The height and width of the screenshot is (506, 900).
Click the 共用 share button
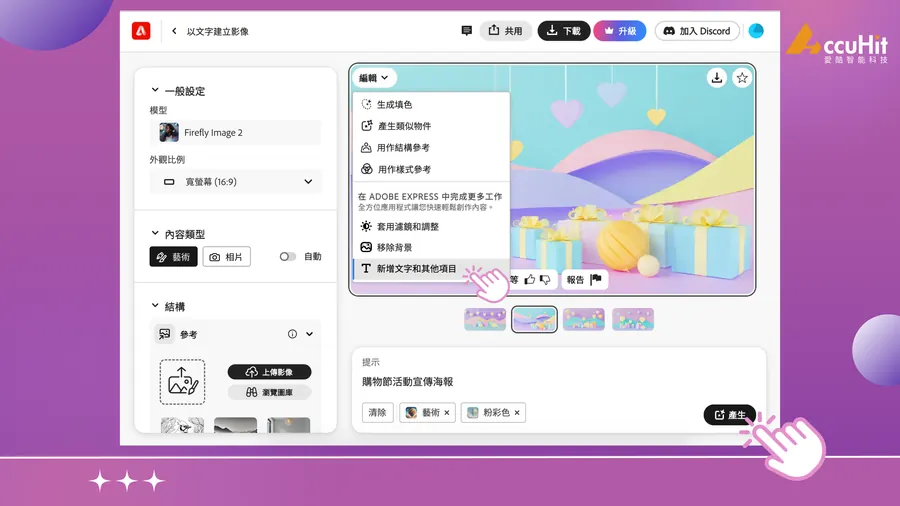(506, 30)
